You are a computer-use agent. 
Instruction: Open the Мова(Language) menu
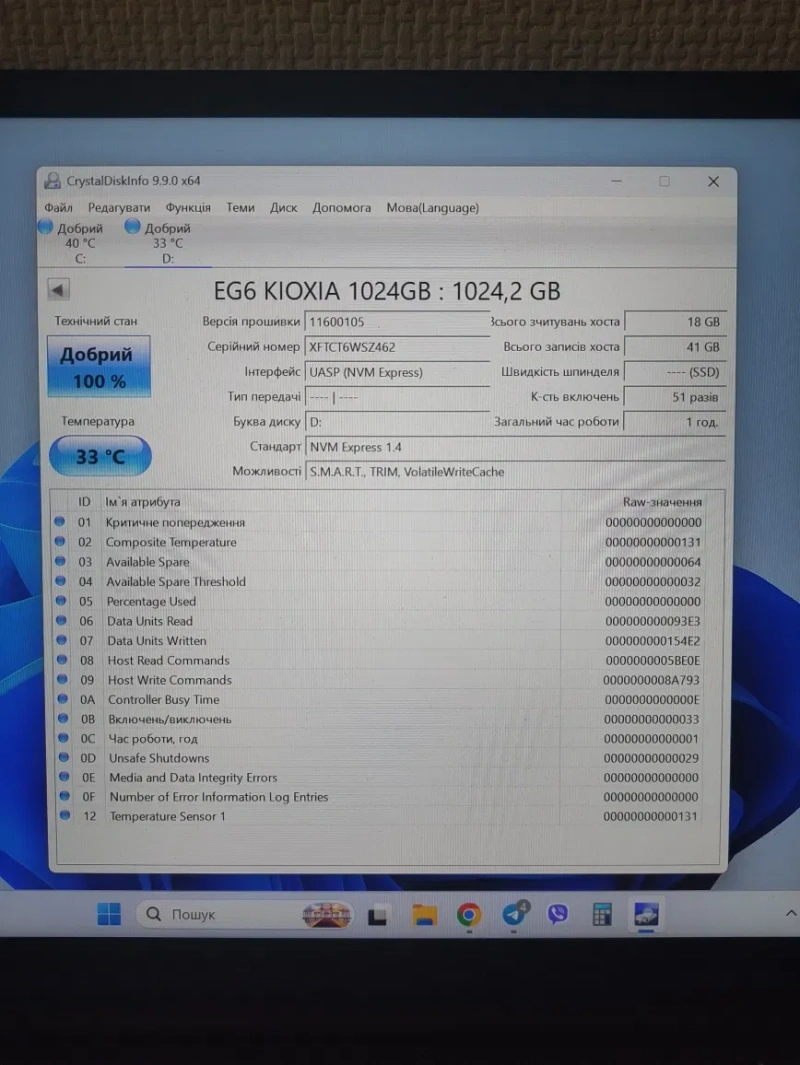tap(433, 208)
